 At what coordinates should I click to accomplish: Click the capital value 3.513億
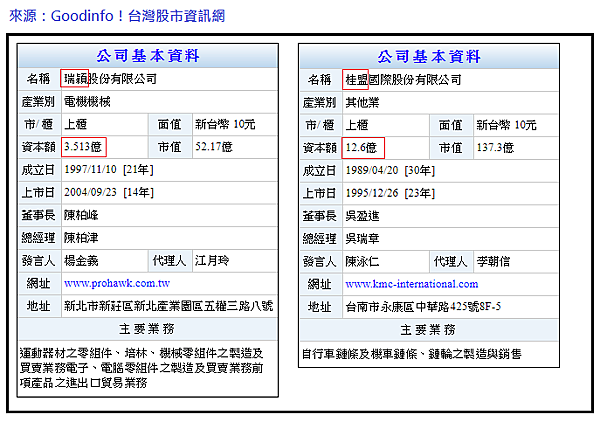tap(83, 147)
